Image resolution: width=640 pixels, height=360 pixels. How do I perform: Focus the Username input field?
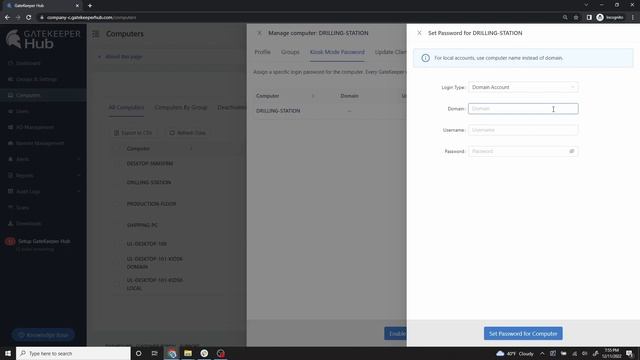(523, 130)
